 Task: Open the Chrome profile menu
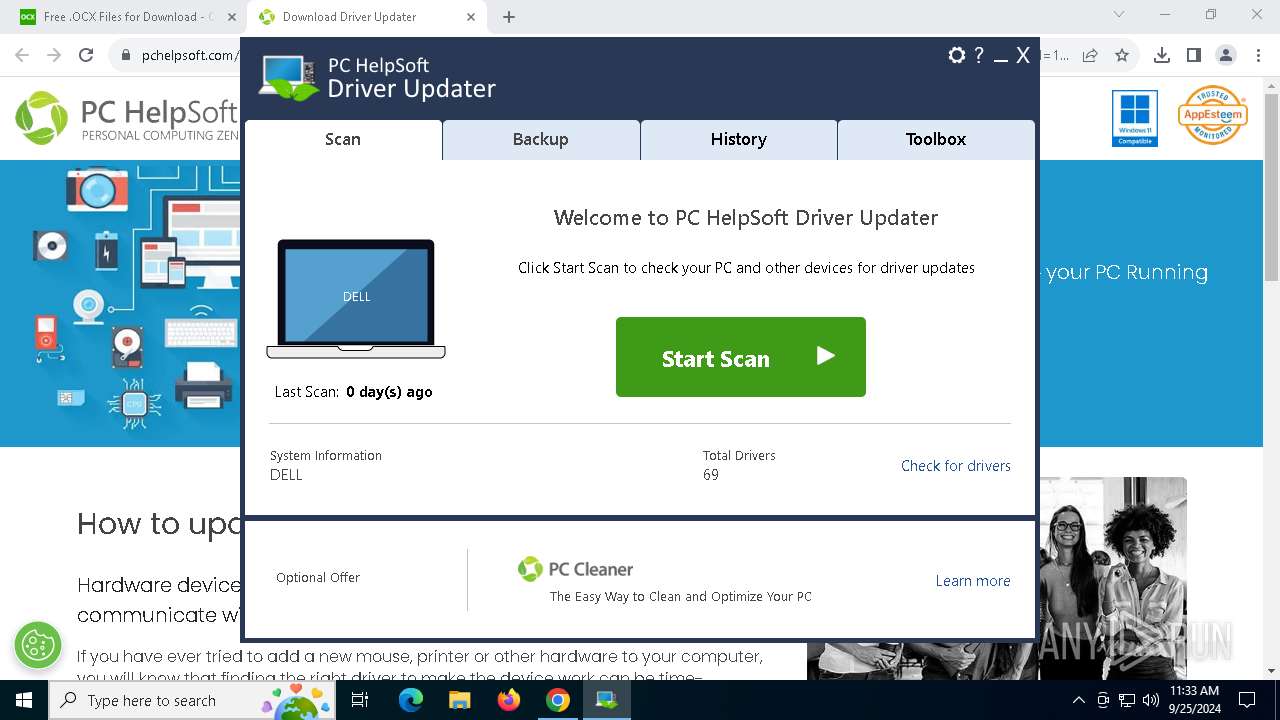(x=1226, y=56)
